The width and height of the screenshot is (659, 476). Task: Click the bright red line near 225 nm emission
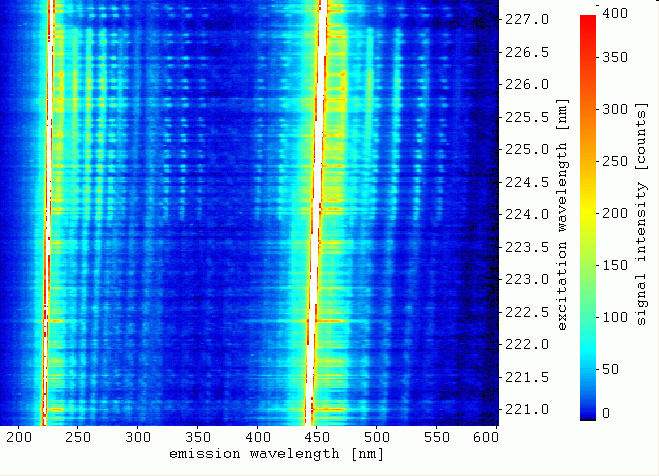click(47, 212)
